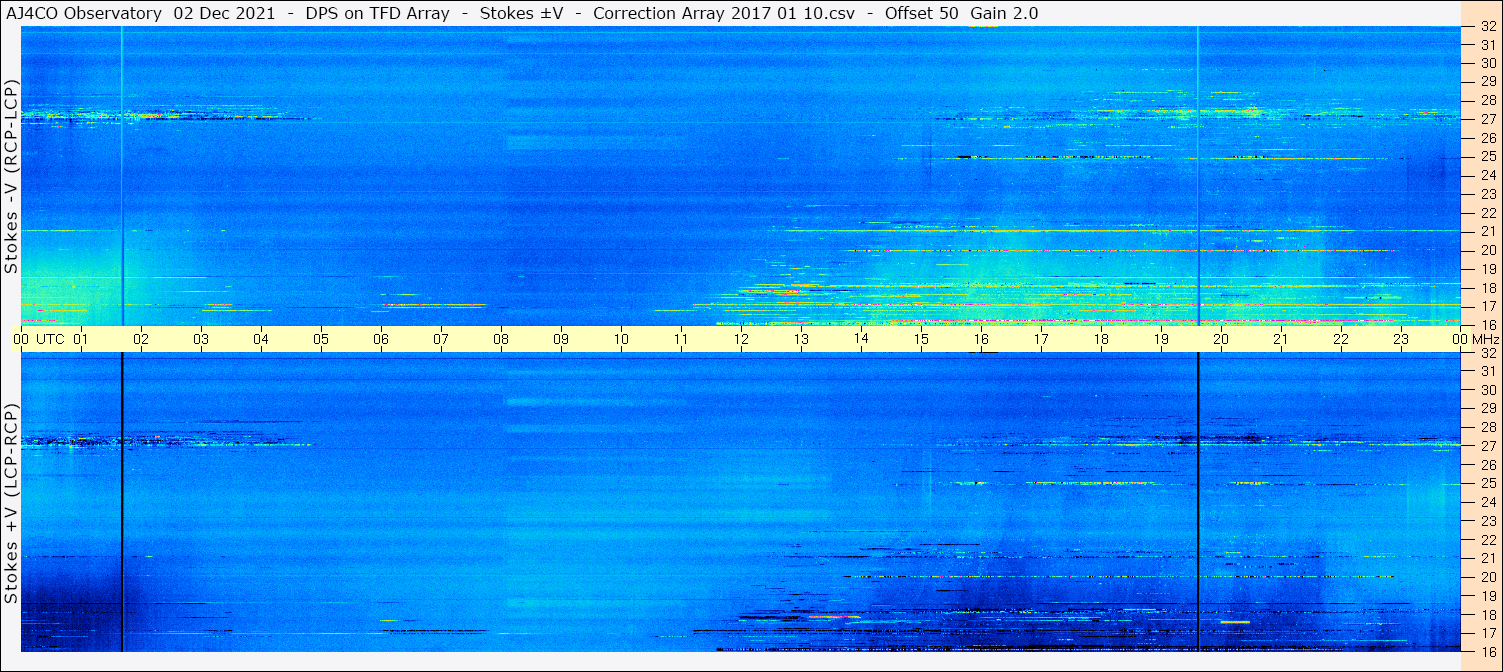The height and width of the screenshot is (672, 1503).
Task: Click the "32" MHz tick, upper panel
Action: coord(1487,27)
